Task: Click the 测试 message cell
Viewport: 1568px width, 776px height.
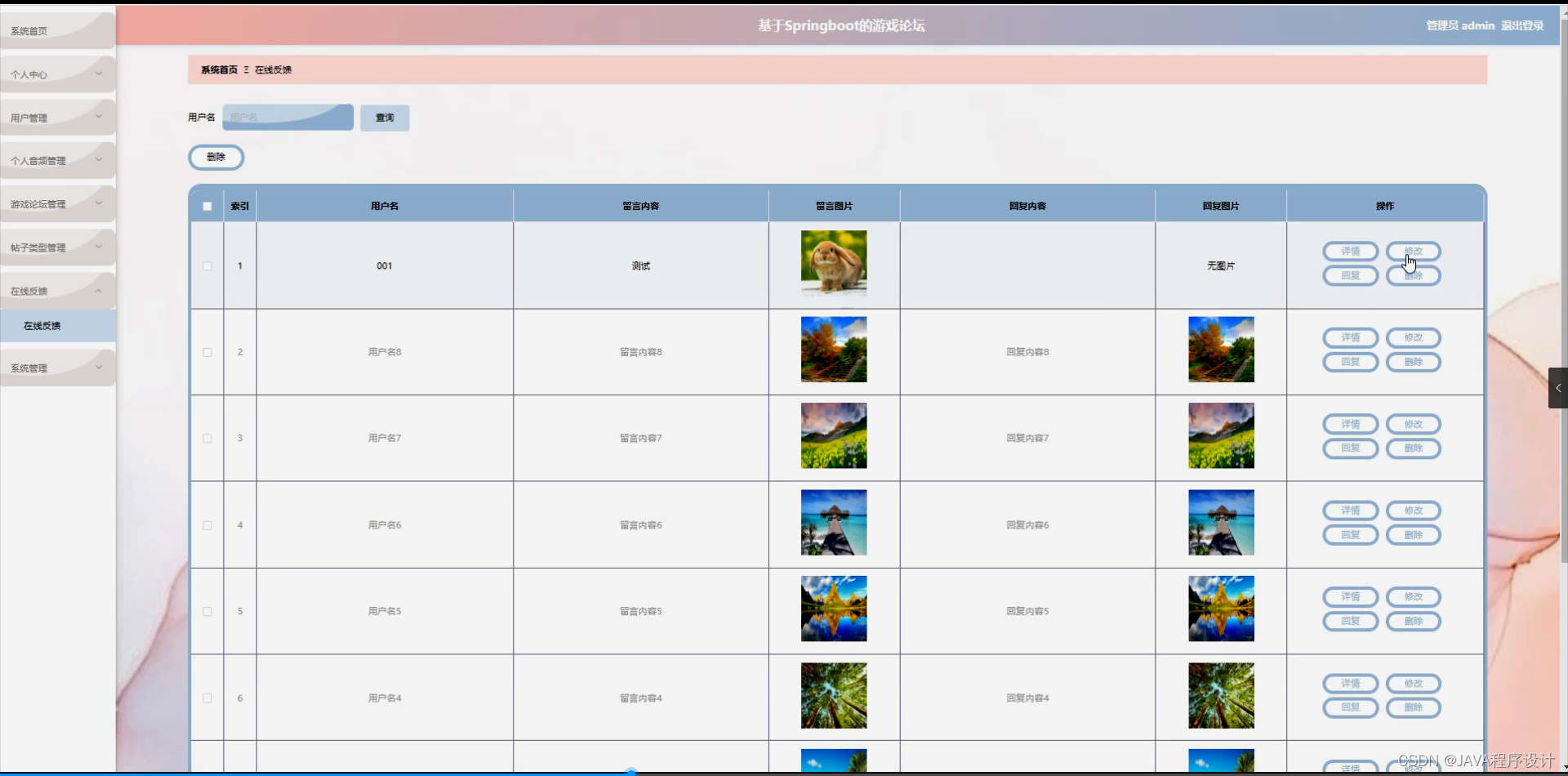Action: tap(641, 266)
